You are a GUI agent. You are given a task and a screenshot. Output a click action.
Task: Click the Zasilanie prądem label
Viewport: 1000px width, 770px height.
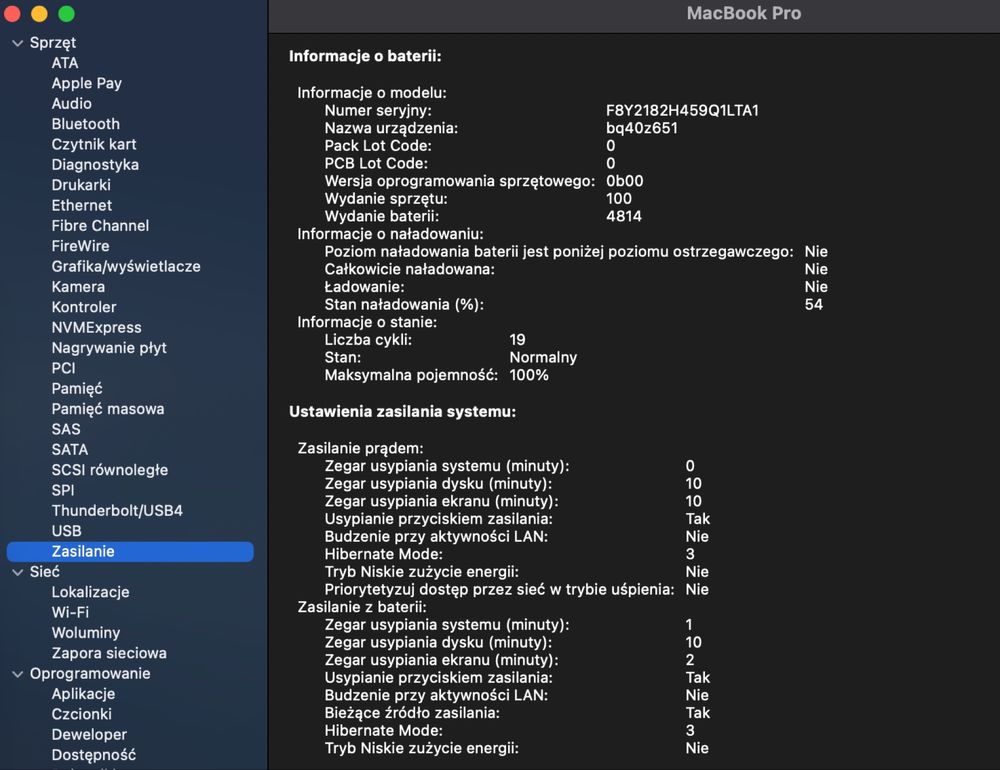(x=360, y=448)
